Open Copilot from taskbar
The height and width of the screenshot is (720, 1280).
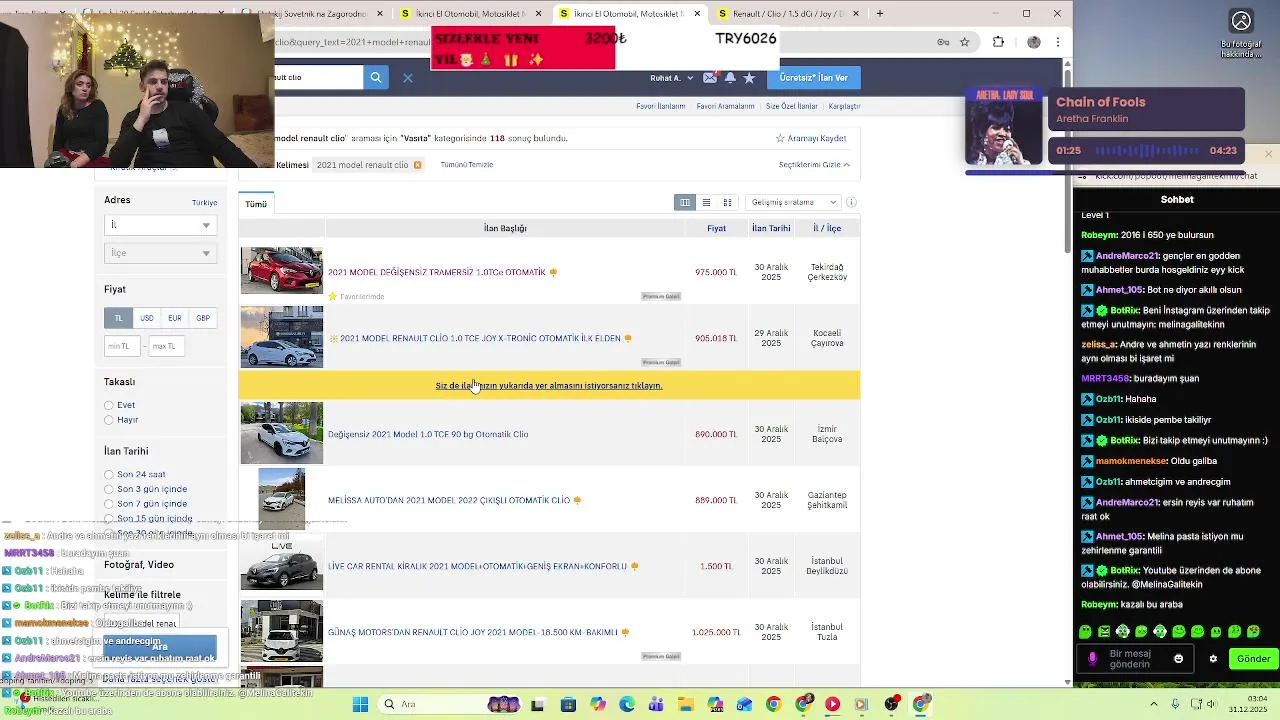598,704
